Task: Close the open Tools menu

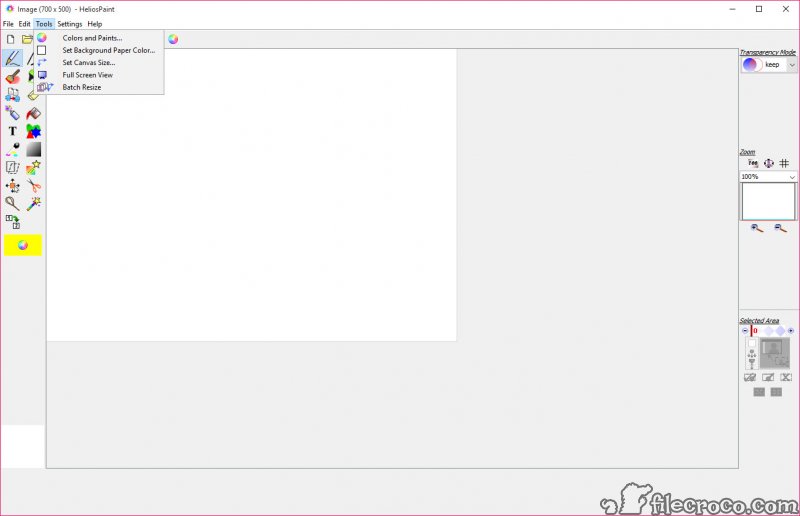Action: click(x=44, y=24)
